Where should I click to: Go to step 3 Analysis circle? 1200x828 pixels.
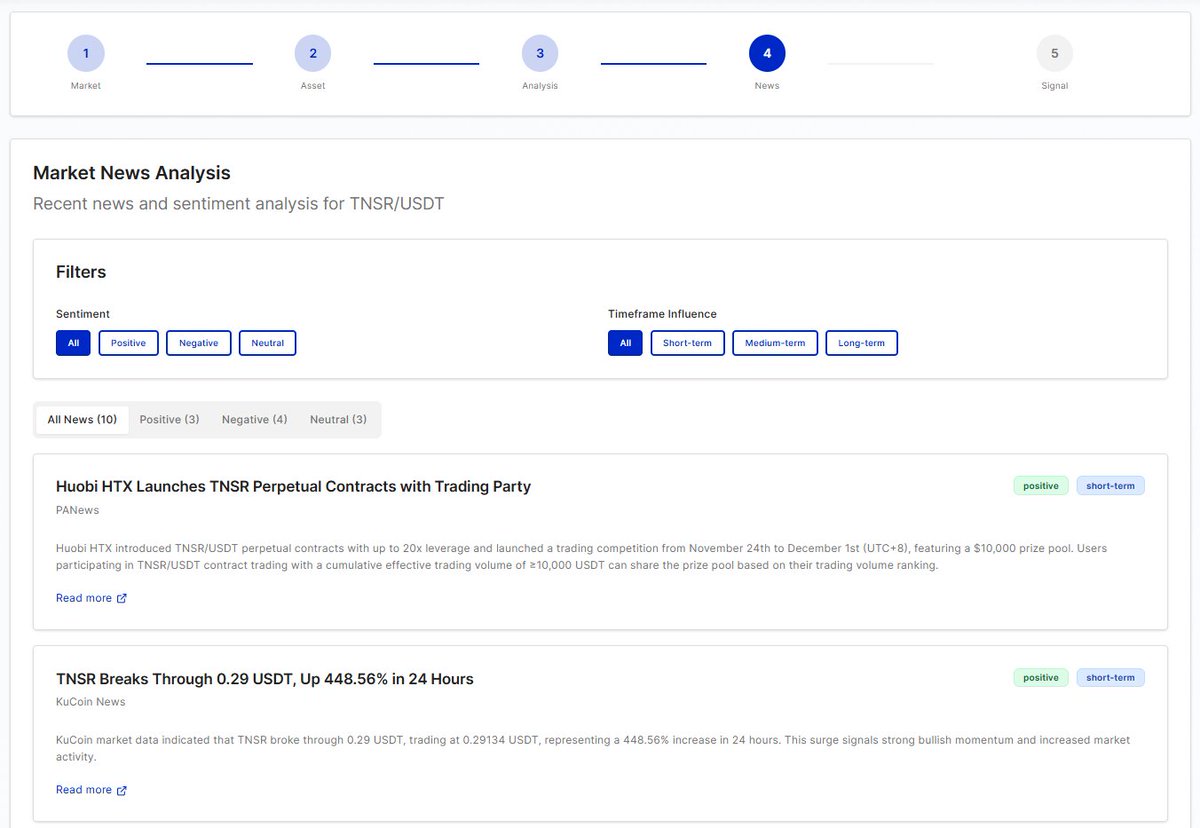click(540, 54)
